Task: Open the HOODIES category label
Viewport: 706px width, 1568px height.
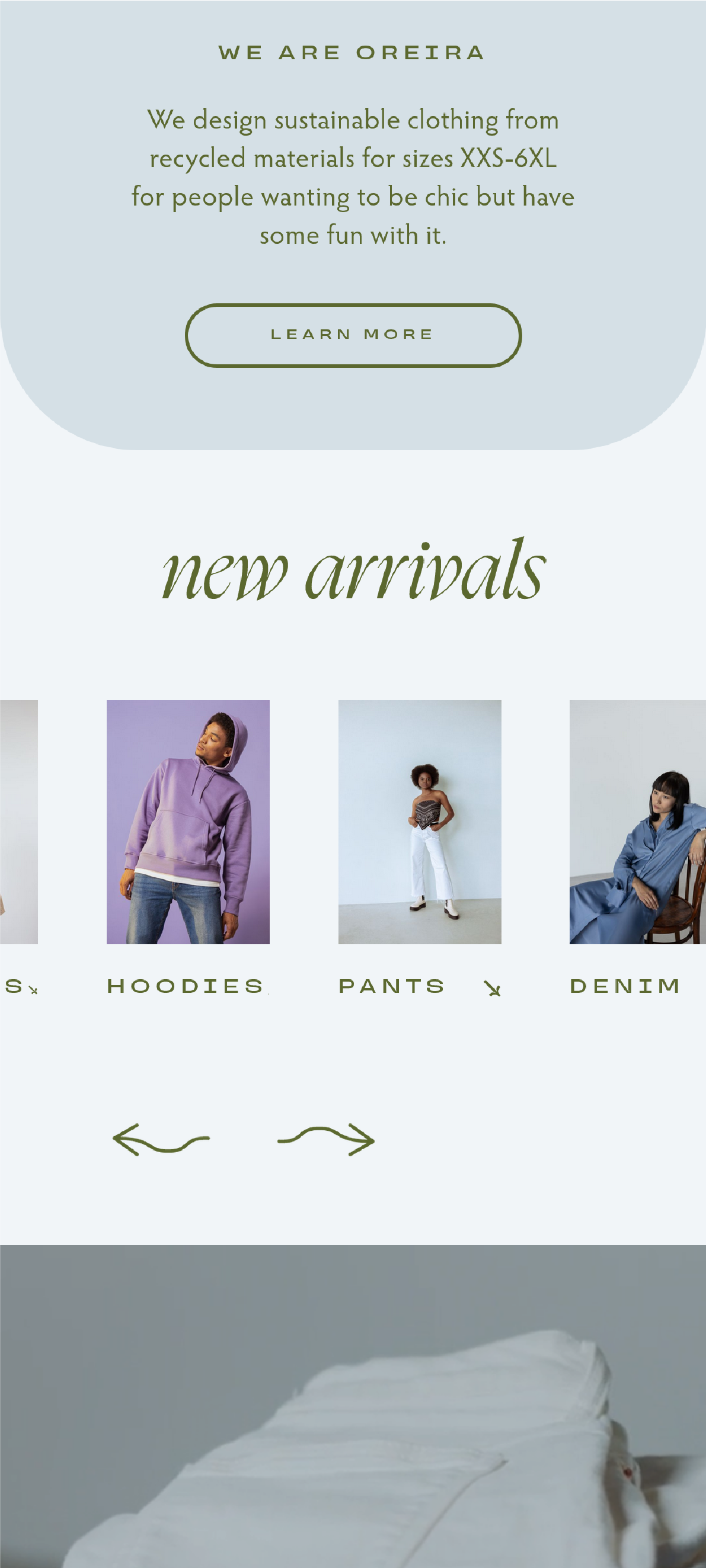Action: click(185, 986)
